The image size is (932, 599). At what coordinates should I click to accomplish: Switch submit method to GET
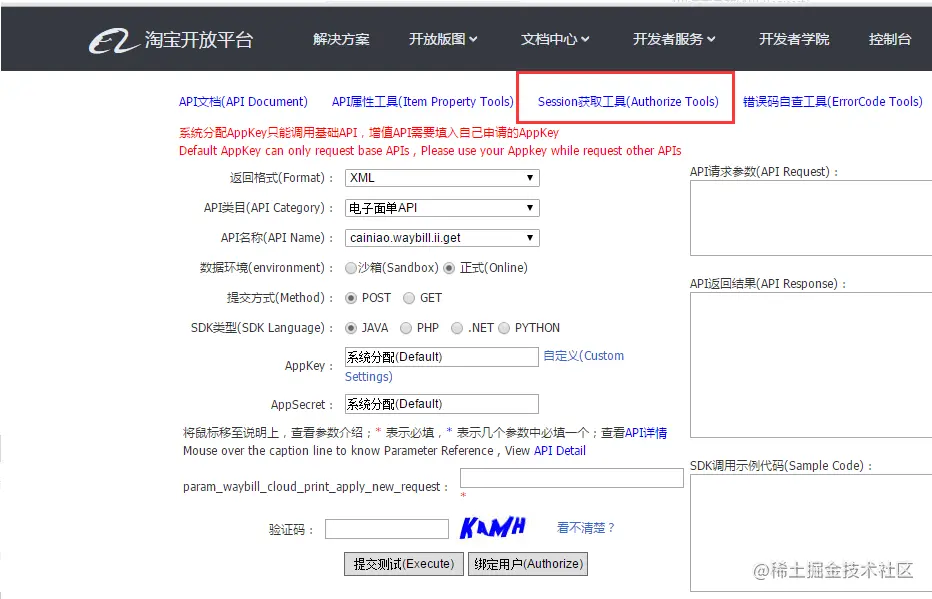tap(409, 297)
